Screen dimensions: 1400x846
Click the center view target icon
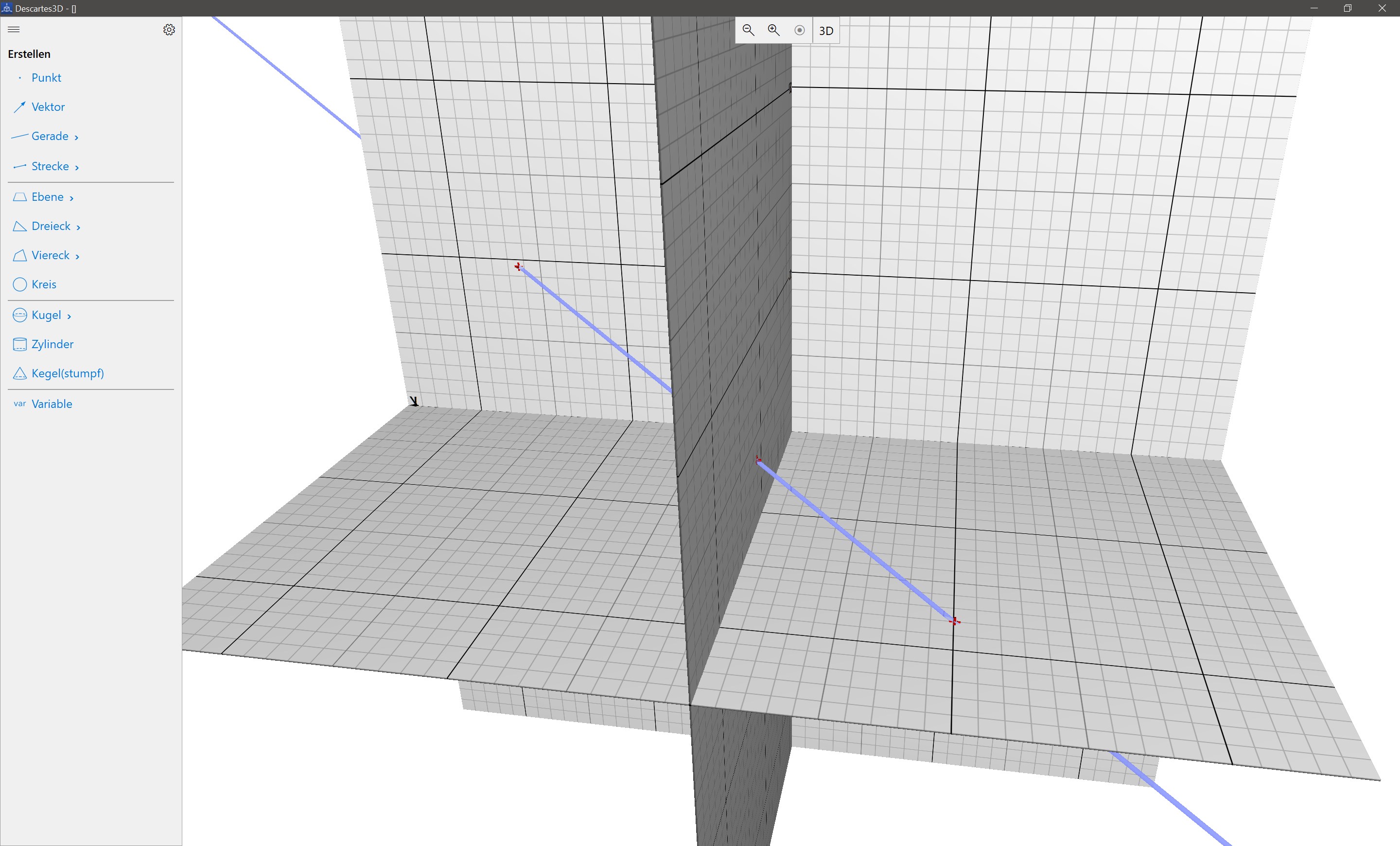pos(799,30)
